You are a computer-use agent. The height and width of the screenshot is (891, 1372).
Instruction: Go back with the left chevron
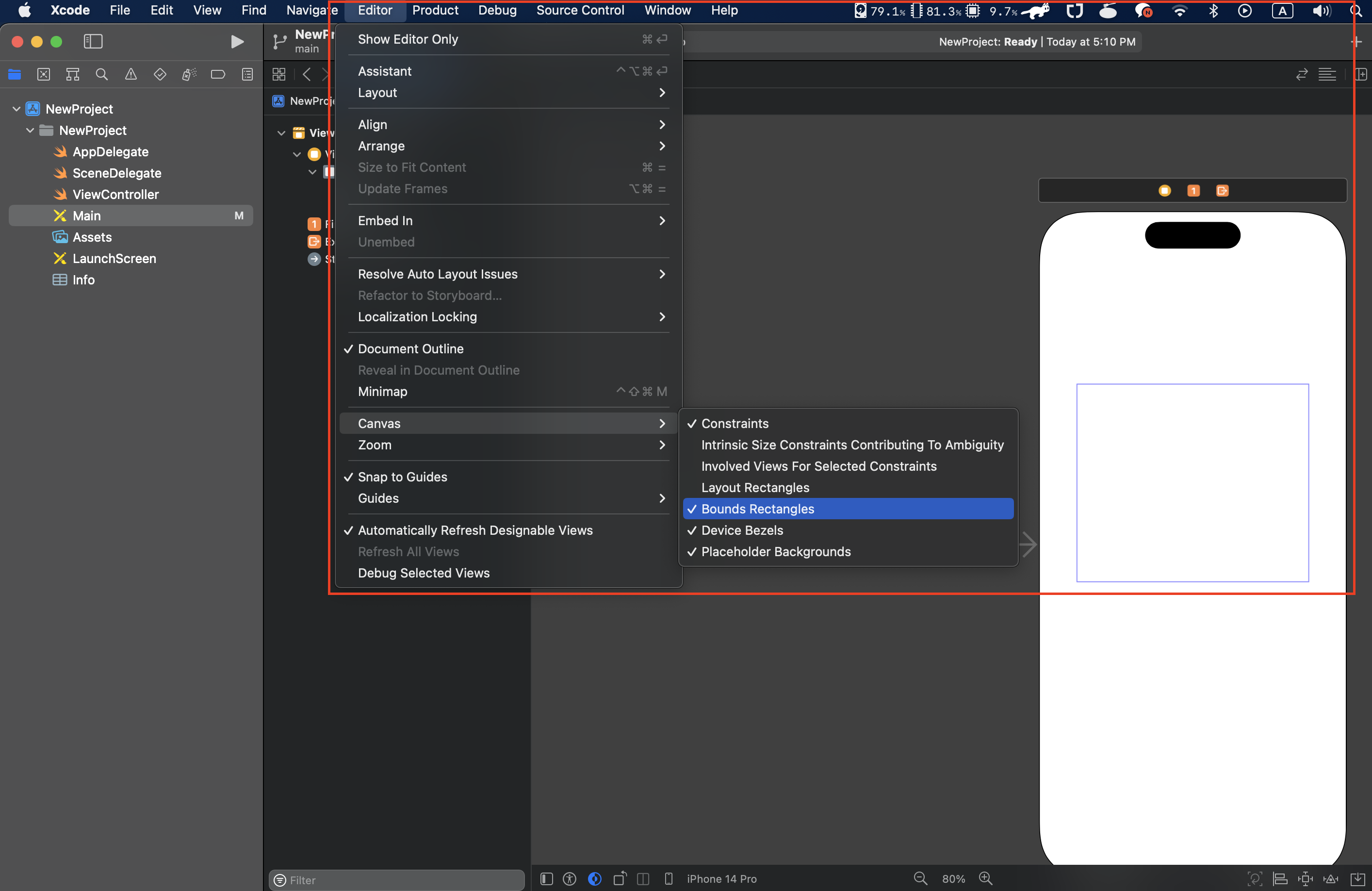coord(307,74)
